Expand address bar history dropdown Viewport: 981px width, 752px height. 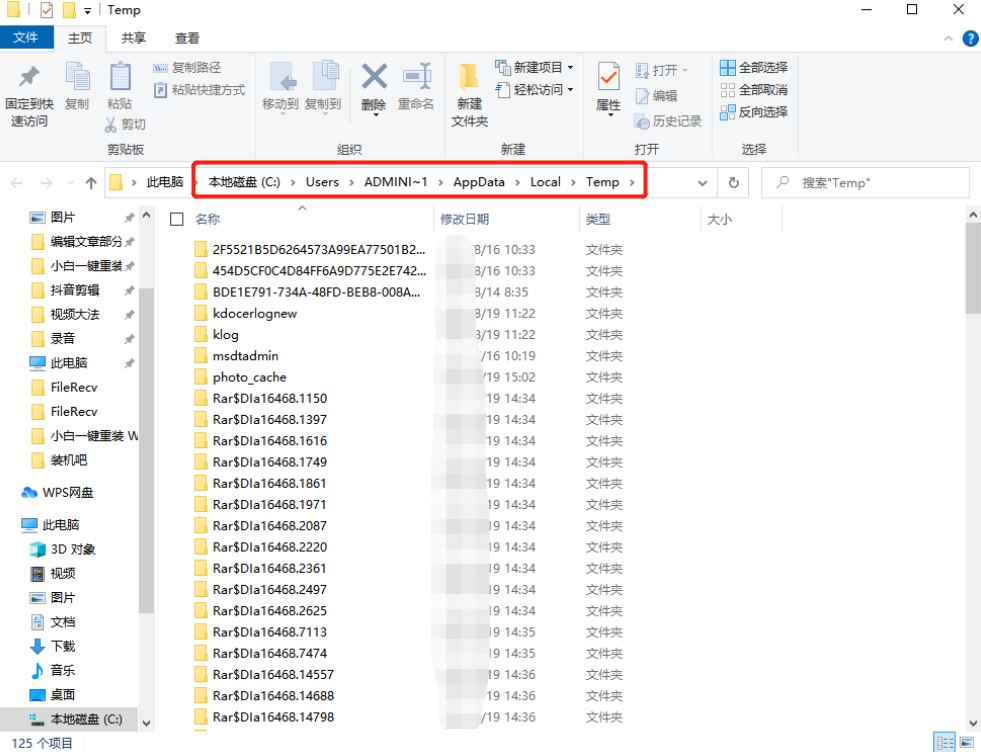(x=702, y=183)
